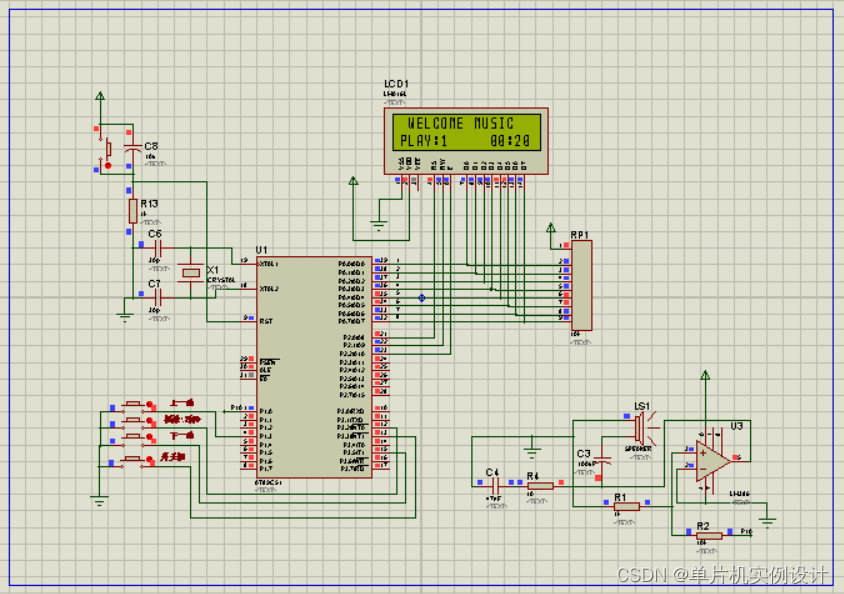Select capacitor C6 symbol
The width and height of the screenshot is (844, 594).
coord(157,249)
